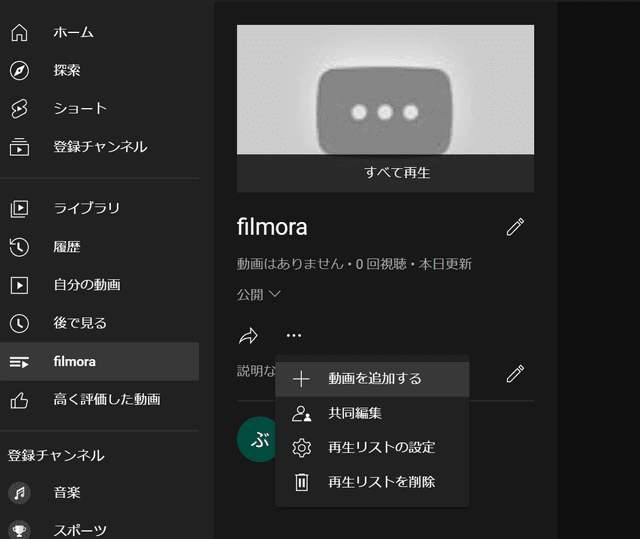This screenshot has width=640, height=539.
Task: Click the すべて再生 play all button
Action: point(385,173)
